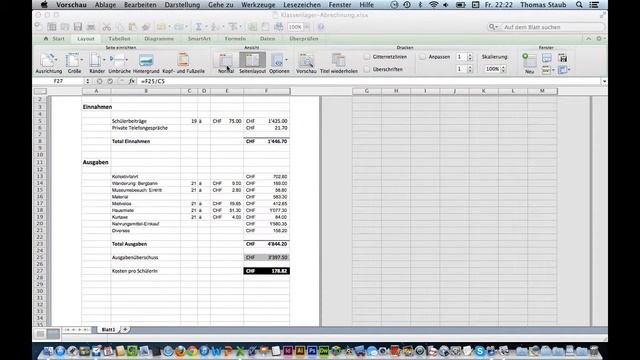This screenshot has width=640, height=360.
Task: Switch to Normal view in the ribbon
Action: pos(226,63)
